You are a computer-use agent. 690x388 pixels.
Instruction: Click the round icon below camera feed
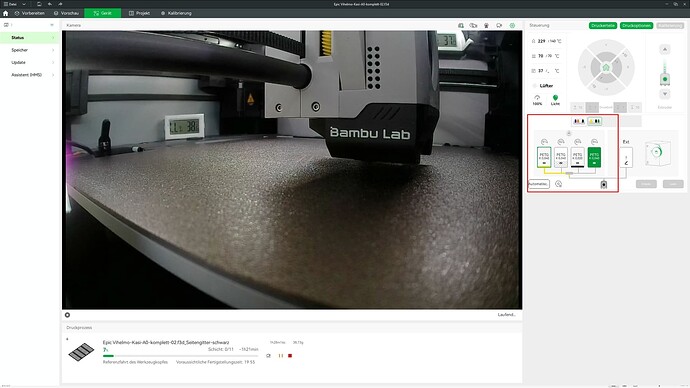tap(67, 315)
